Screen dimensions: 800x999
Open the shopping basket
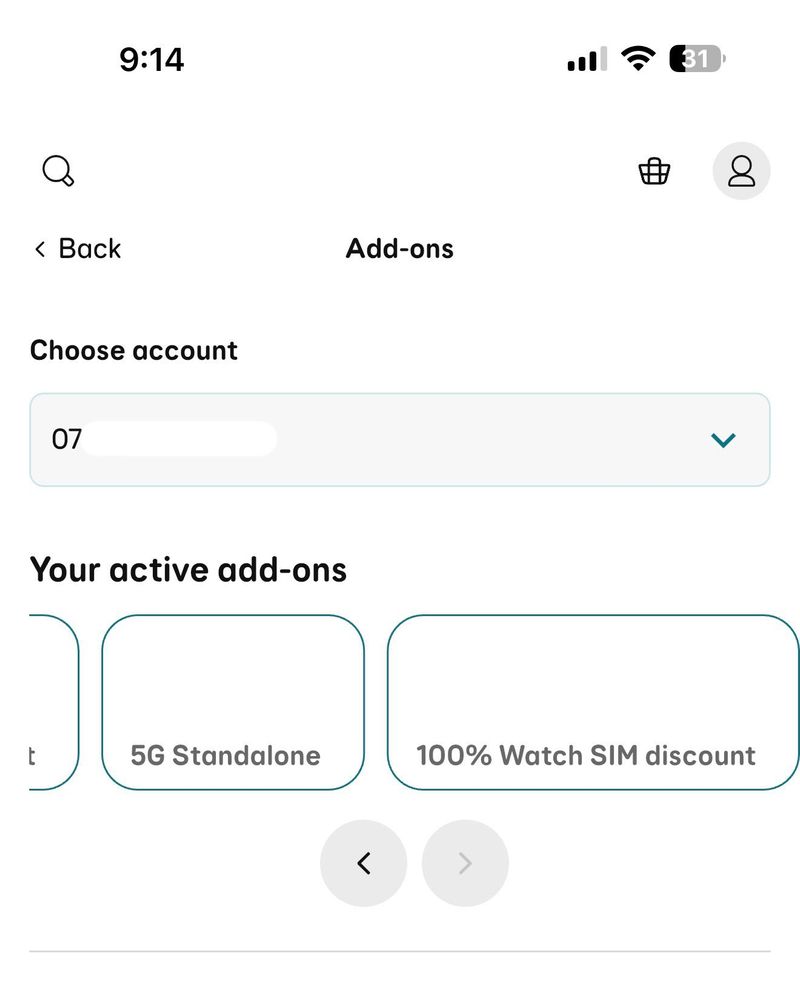[x=654, y=172]
